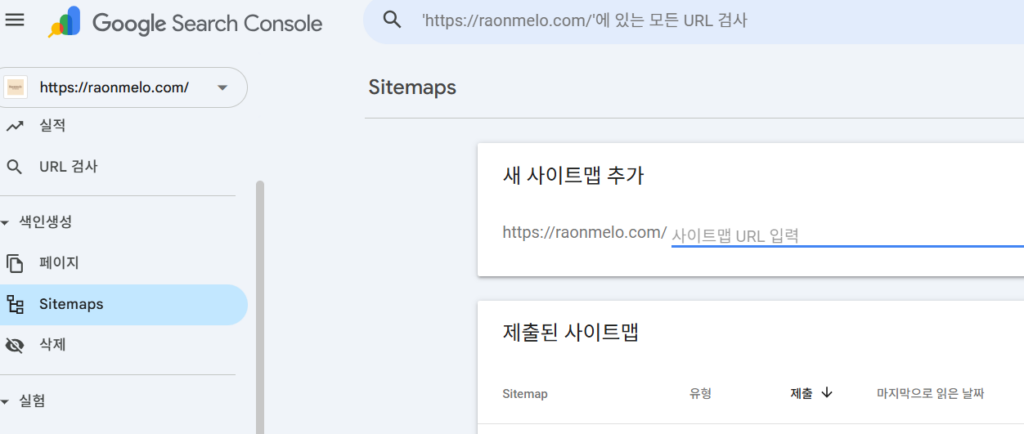Click the URL 검사 magnifier icon in sidebar
The image size is (1024, 434).
tap(14, 167)
